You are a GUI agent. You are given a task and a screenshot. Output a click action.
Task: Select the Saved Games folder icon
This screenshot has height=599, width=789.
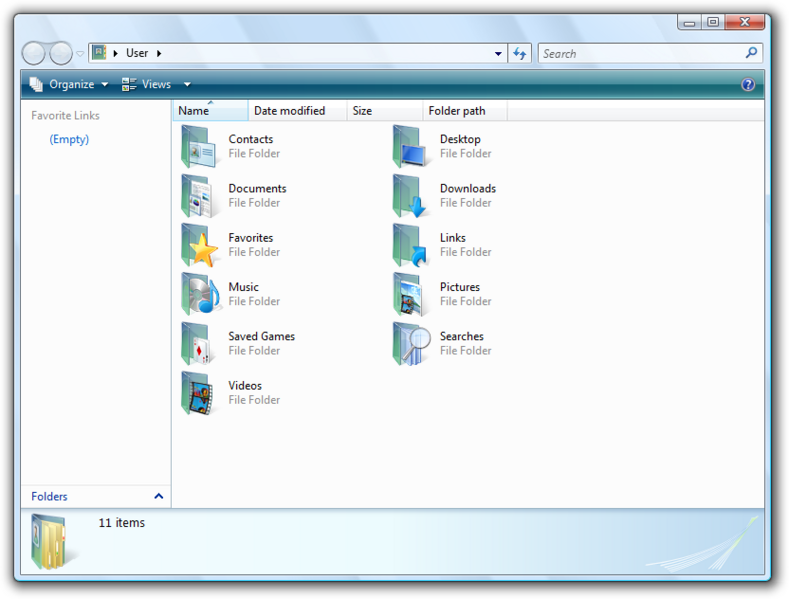200,343
